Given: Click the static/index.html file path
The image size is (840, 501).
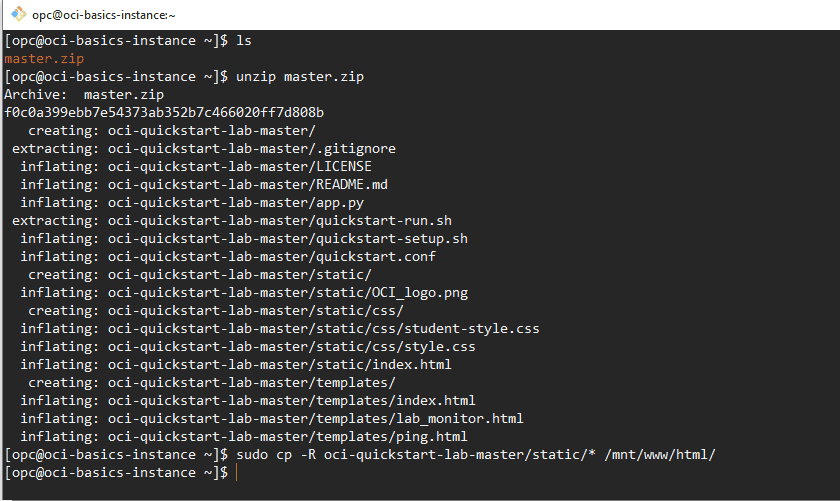Looking at the screenshot, I should click(x=280, y=365).
